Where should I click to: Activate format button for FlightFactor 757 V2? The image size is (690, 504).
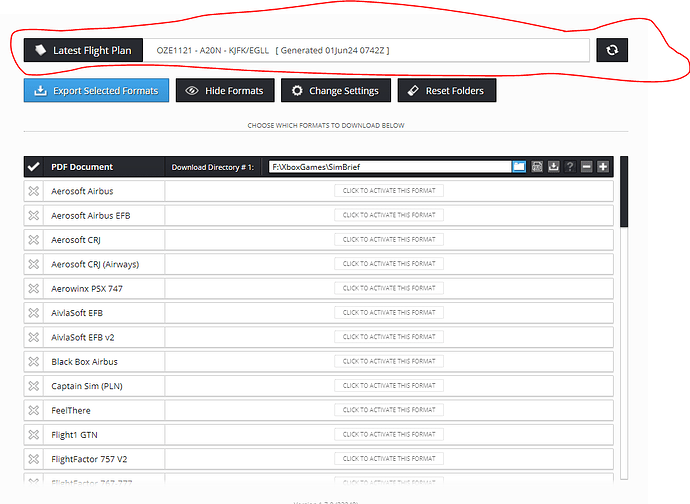(389, 459)
